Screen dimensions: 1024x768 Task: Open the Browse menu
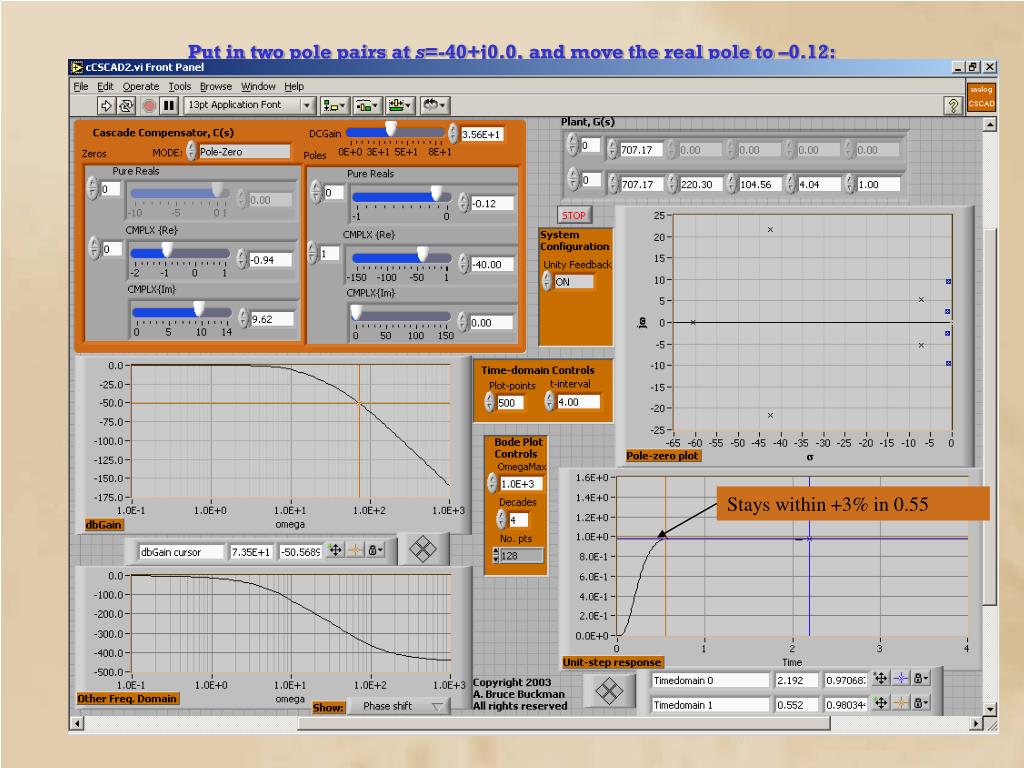click(x=216, y=86)
